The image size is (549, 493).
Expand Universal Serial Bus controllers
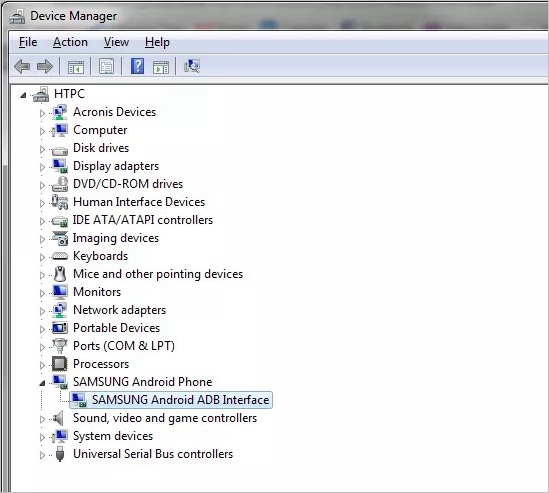(x=42, y=455)
